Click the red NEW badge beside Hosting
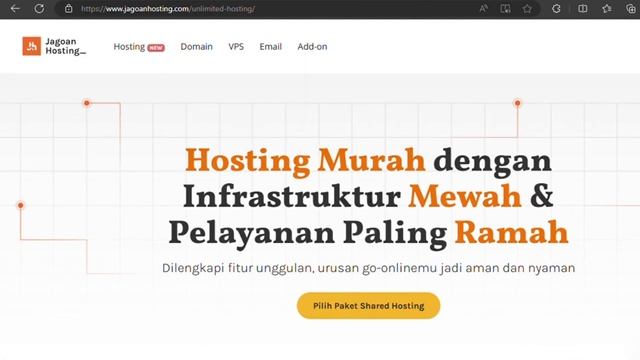The height and width of the screenshot is (360, 640). (x=156, y=48)
